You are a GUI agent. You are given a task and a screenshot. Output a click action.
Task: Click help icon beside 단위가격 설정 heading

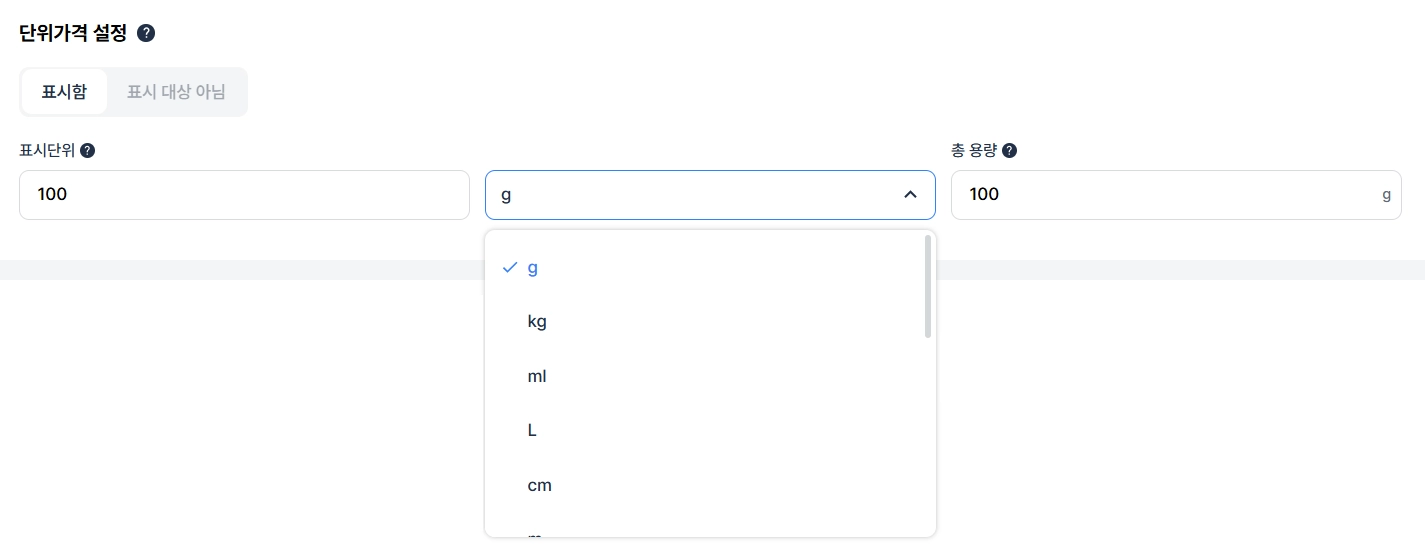click(x=146, y=33)
